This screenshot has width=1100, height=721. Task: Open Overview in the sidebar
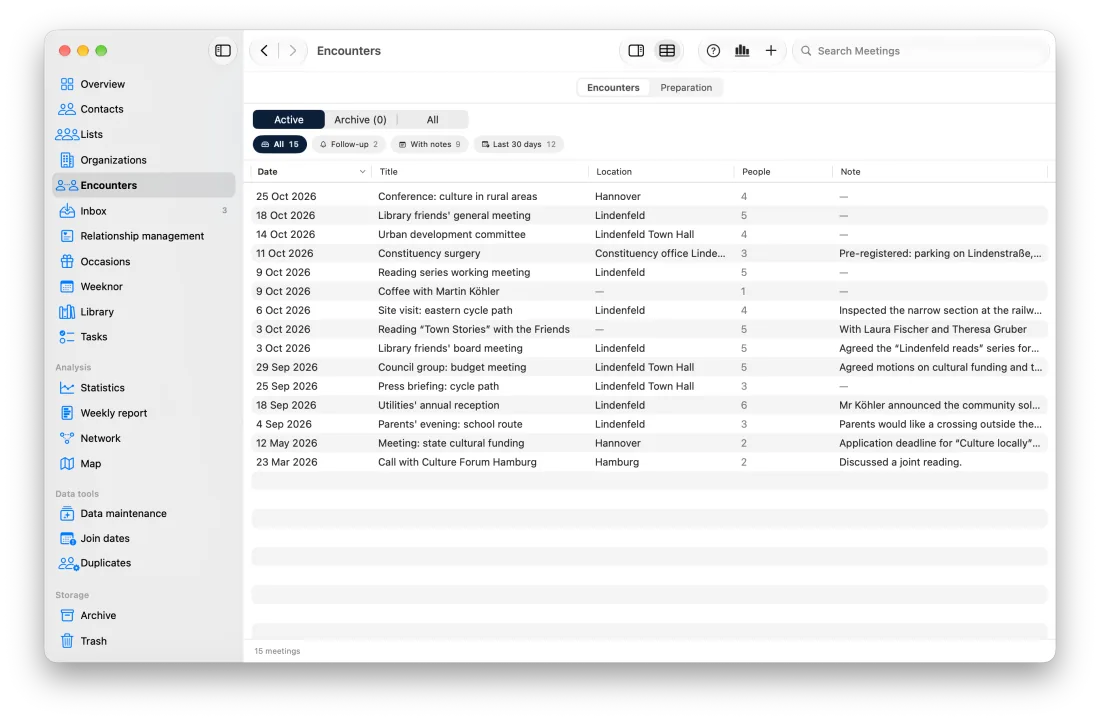point(144,84)
